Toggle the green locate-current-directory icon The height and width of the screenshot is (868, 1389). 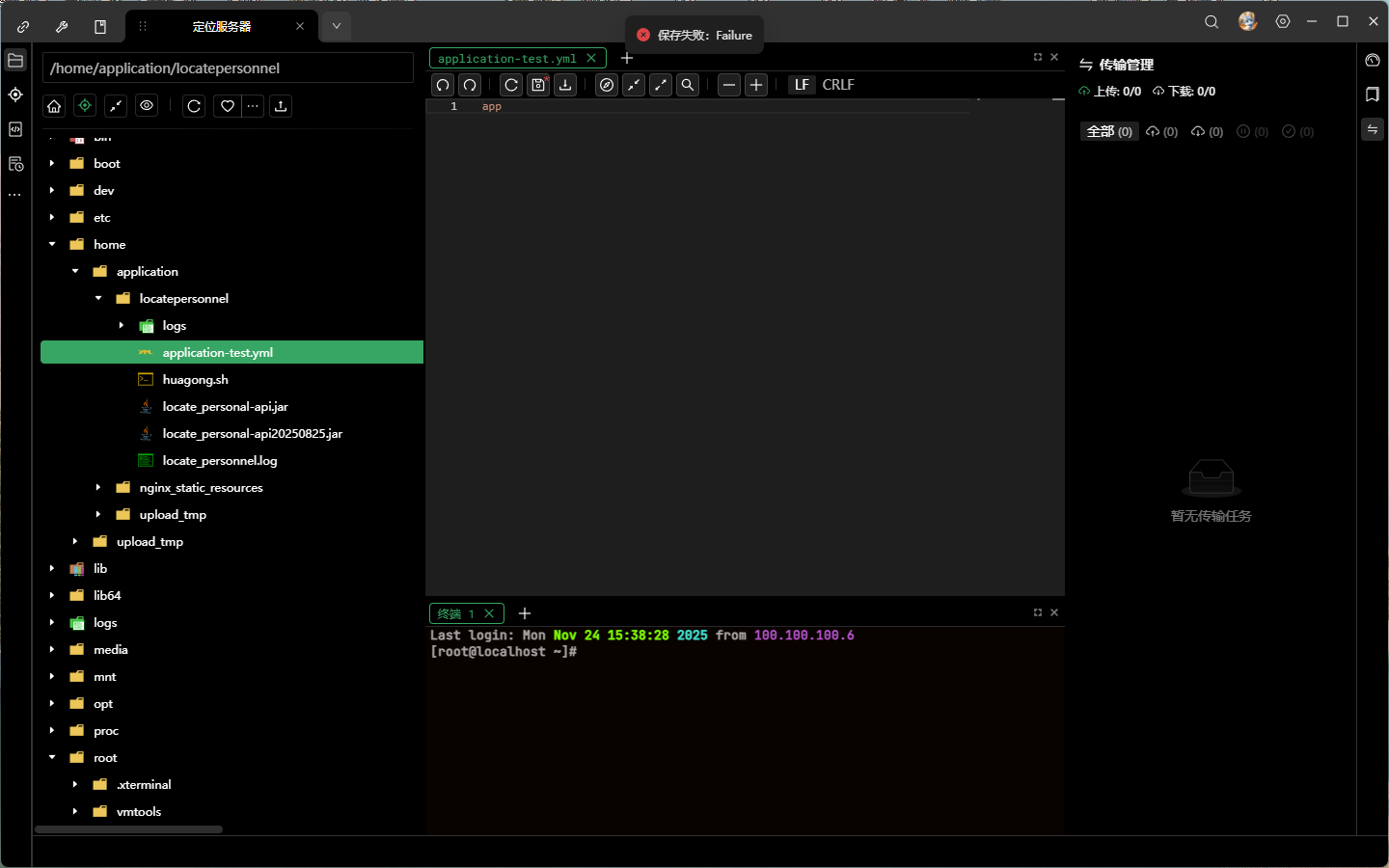click(85, 106)
